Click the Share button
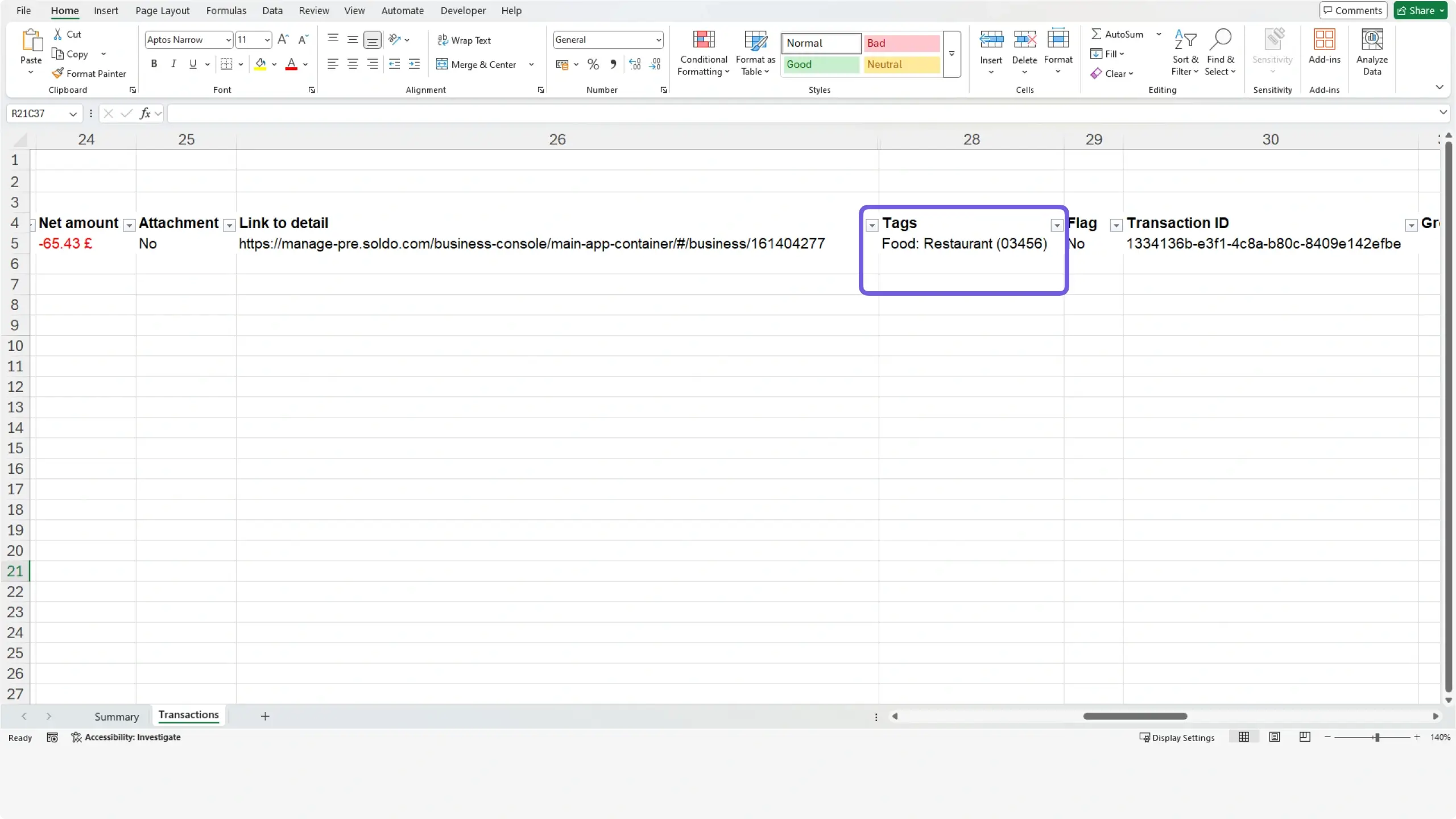1456x819 pixels. [1420, 10]
